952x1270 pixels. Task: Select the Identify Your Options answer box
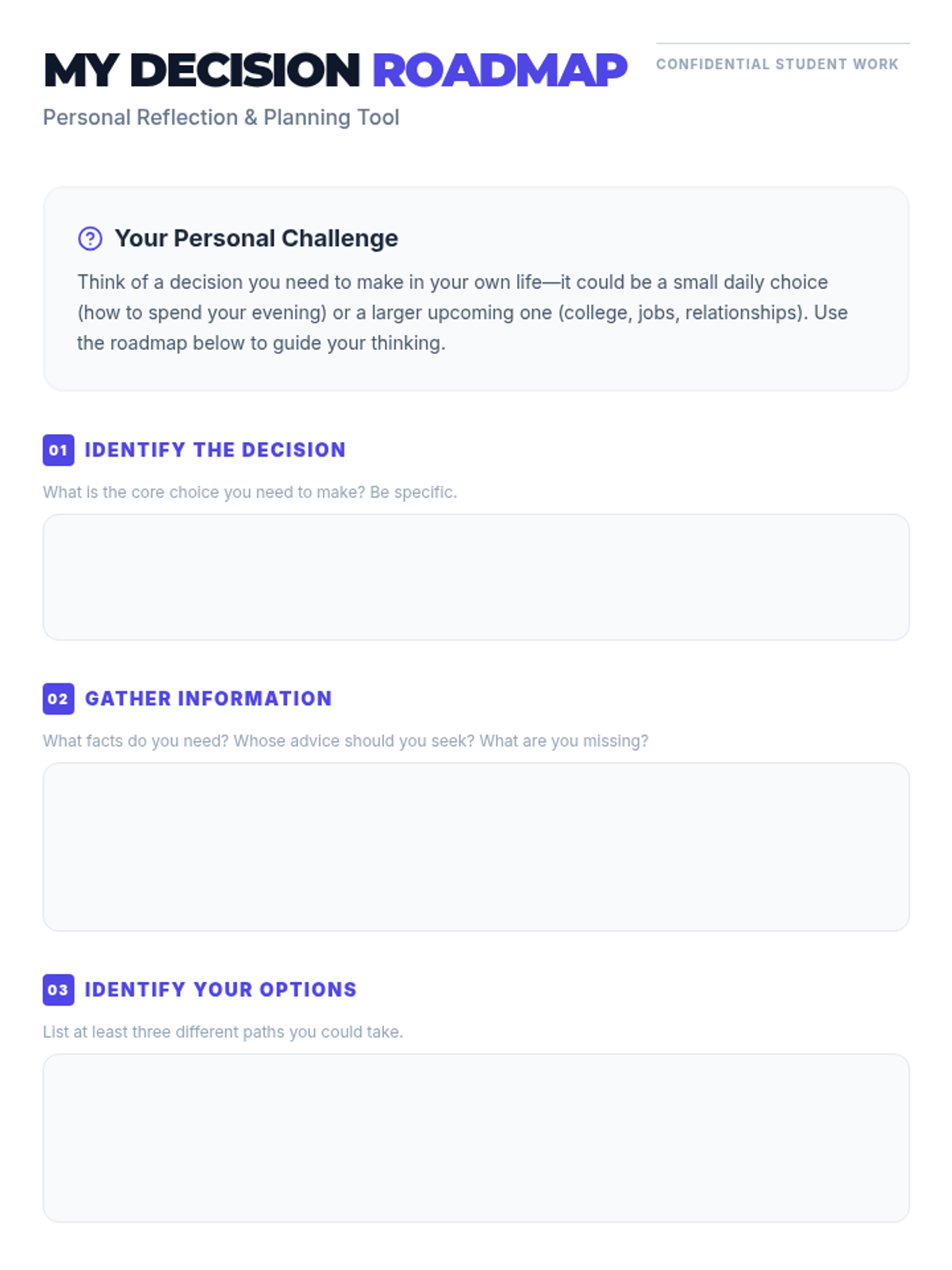tap(476, 1137)
